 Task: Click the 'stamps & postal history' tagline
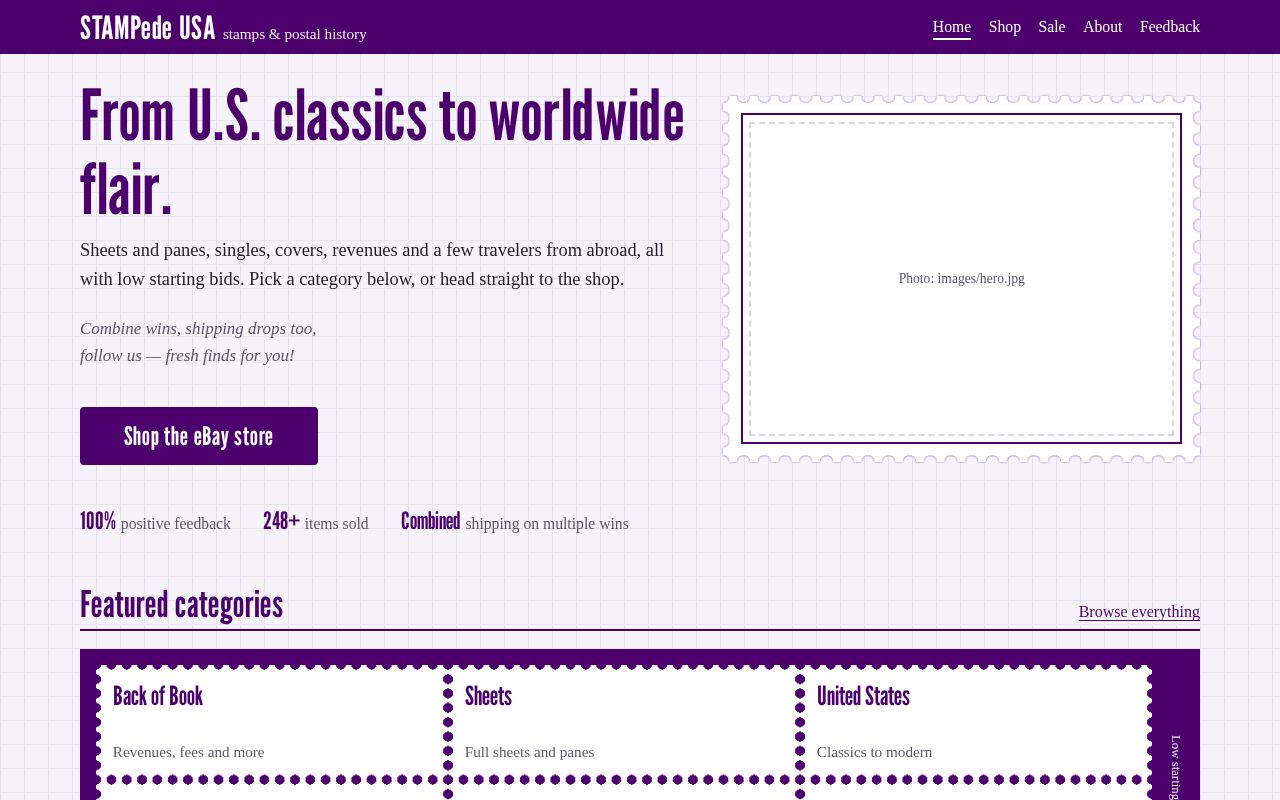[295, 34]
